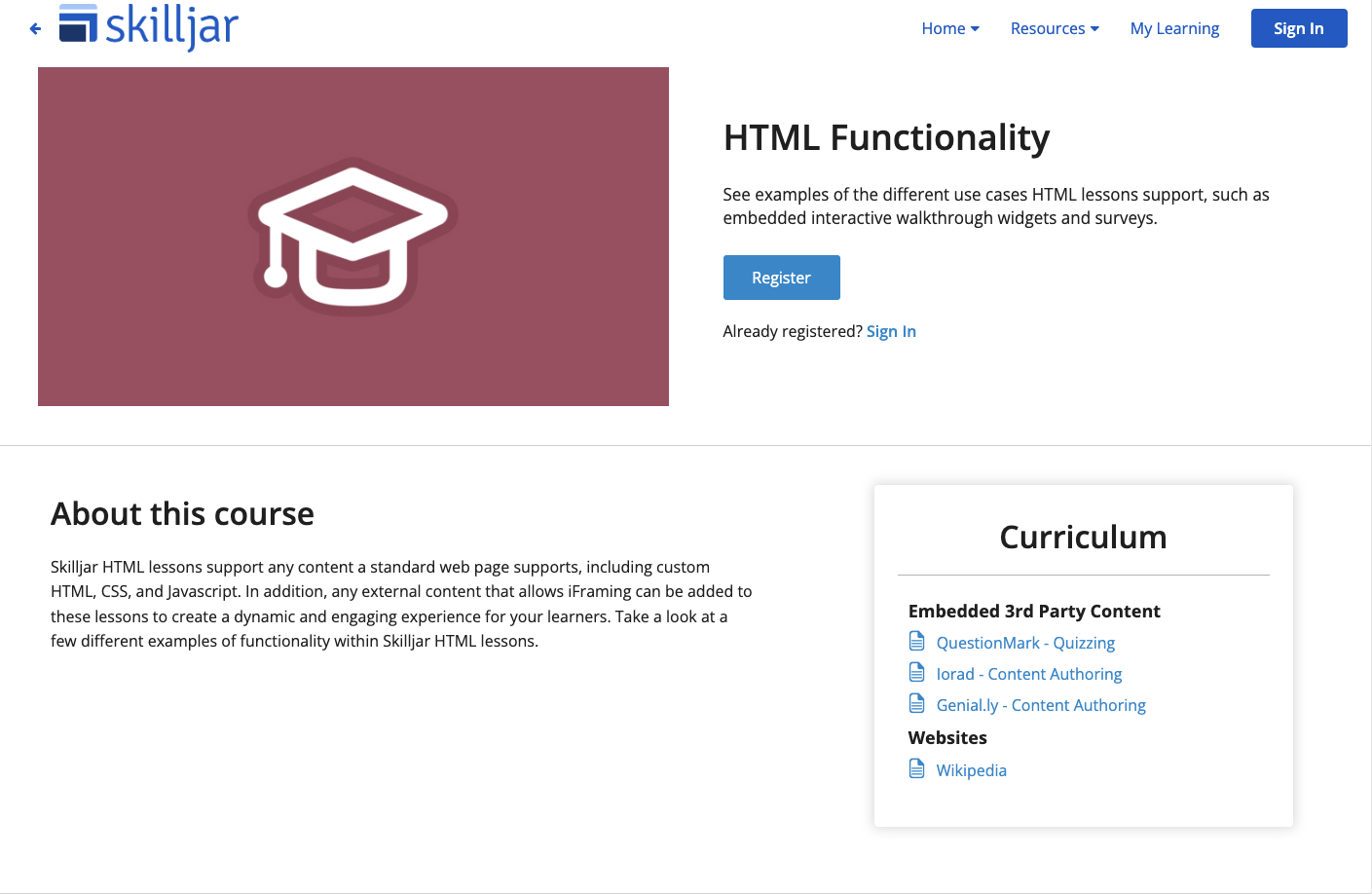Image resolution: width=1372 pixels, height=894 pixels.
Task: Click the back arrow beside the logo
Action: (35, 28)
